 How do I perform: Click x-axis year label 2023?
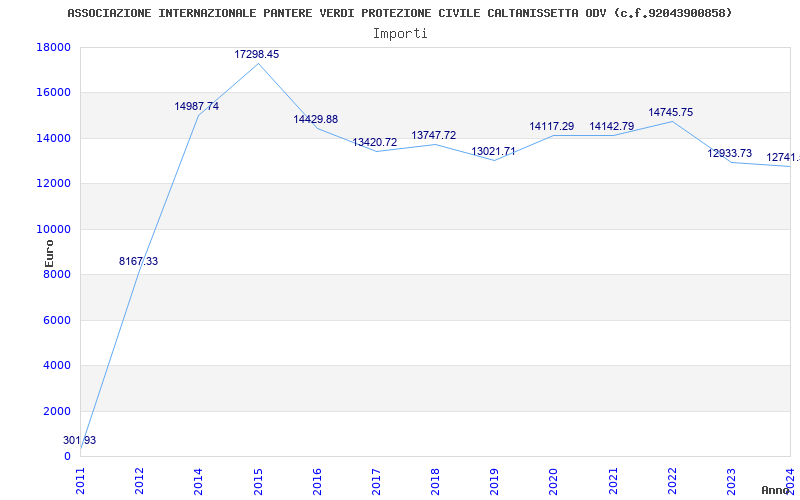(731, 481)
